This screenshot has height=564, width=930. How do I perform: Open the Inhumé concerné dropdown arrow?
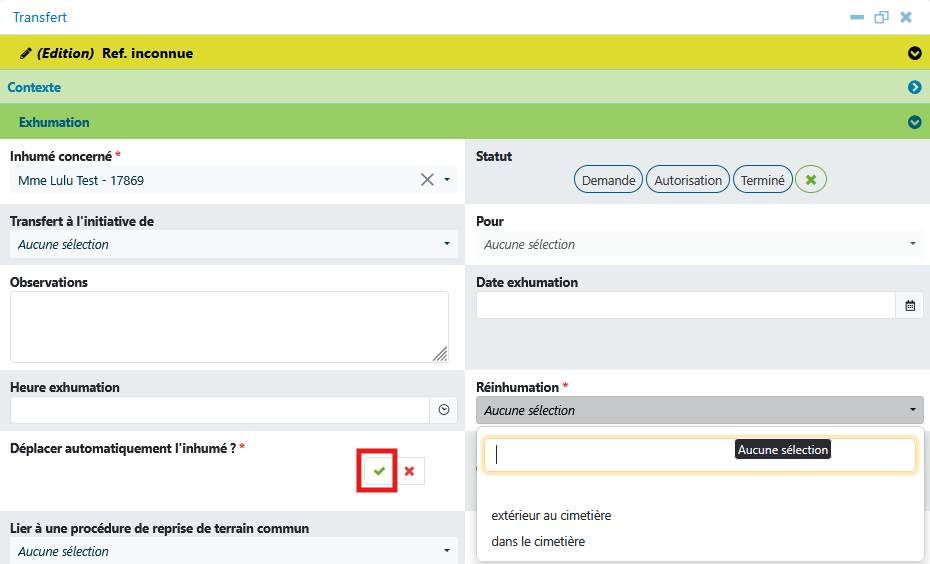447,180
